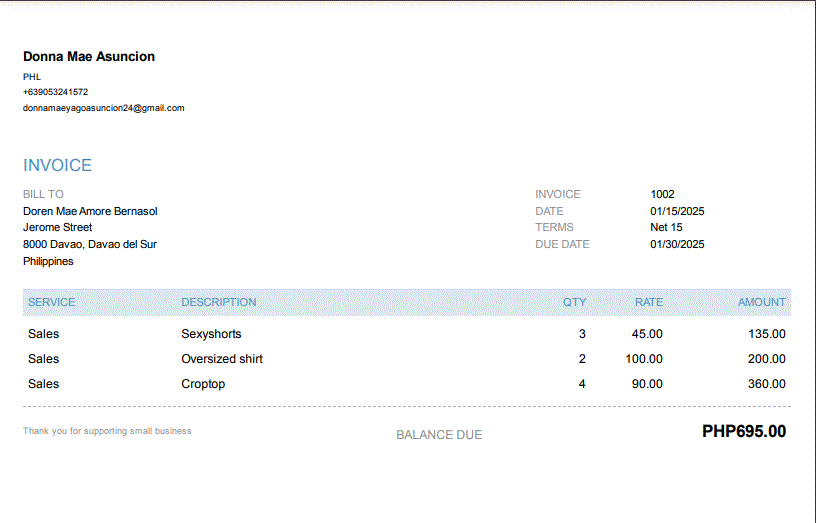Viewport: 816px width, 523px height.
Task: Click the phone number +639053241572
Action: click(x=56, y=92)
